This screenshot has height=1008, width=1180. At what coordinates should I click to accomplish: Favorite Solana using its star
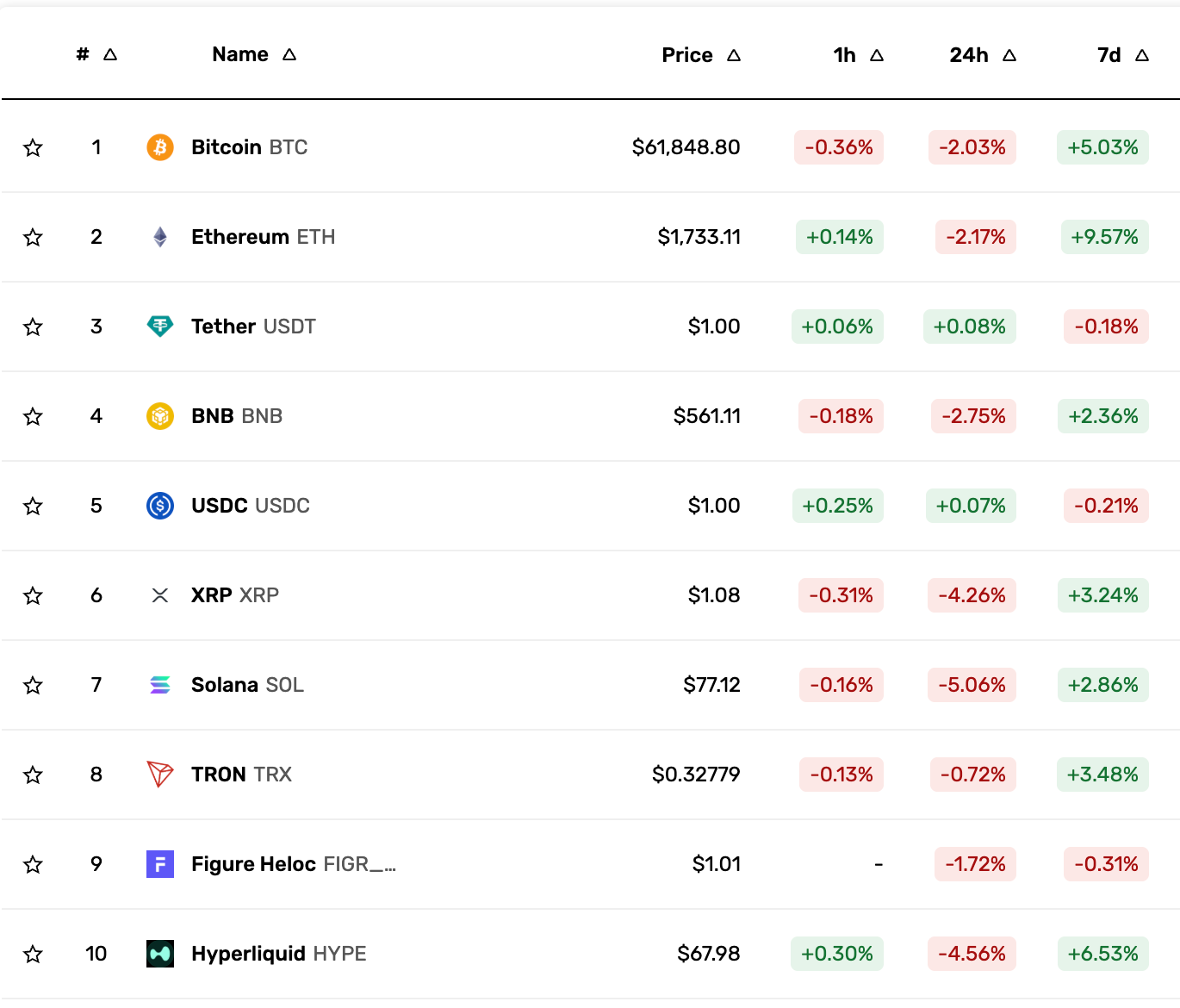tap(33, 685)
